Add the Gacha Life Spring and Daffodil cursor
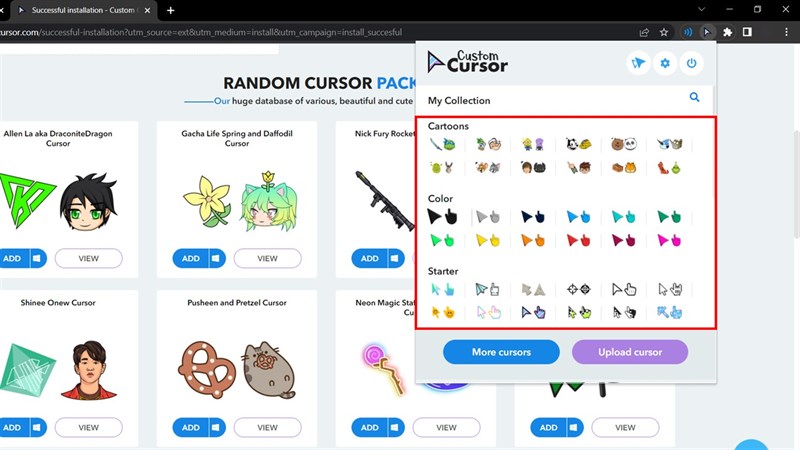 (x=191, y=258)
